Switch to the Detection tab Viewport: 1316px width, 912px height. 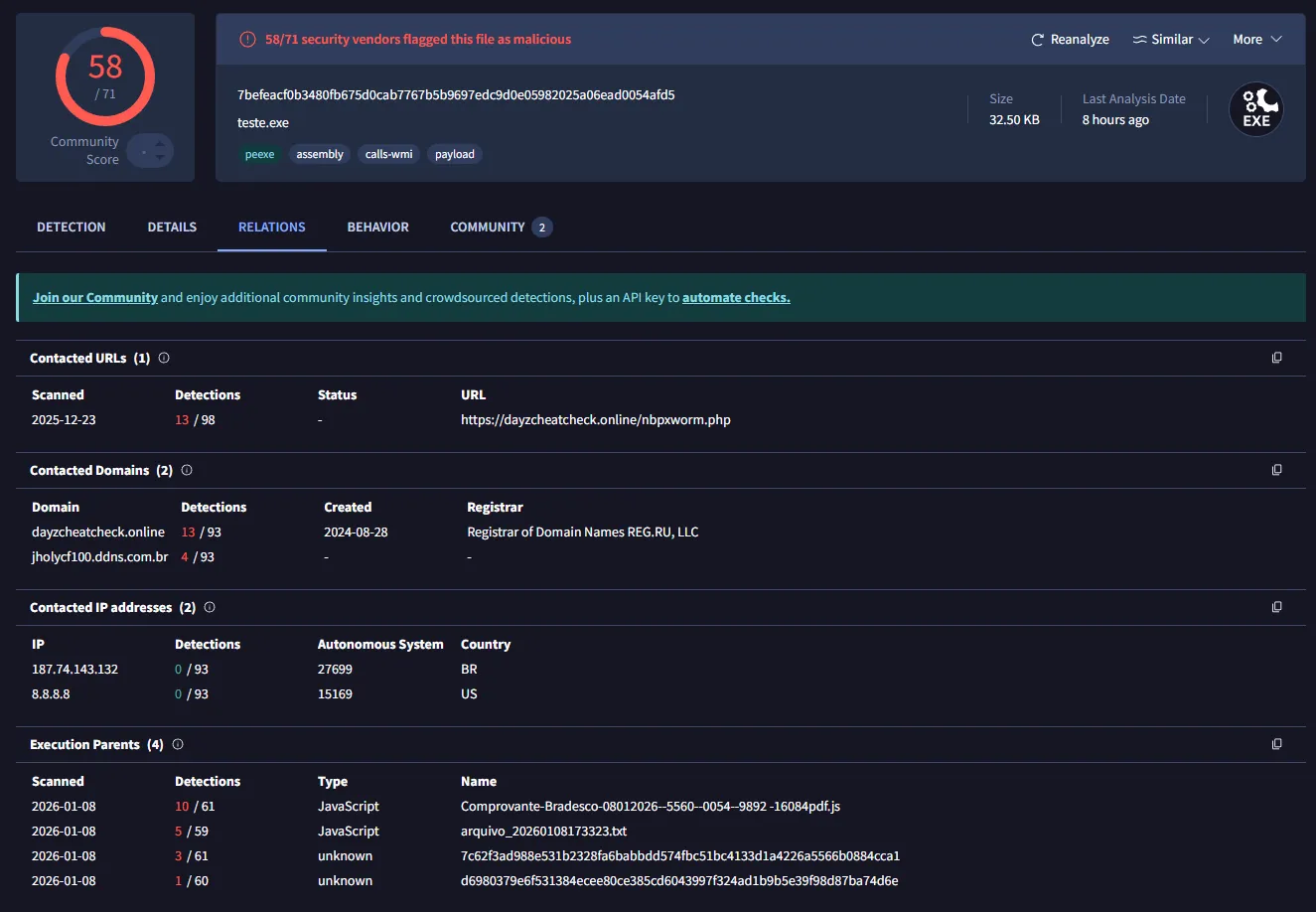(72, 228)
